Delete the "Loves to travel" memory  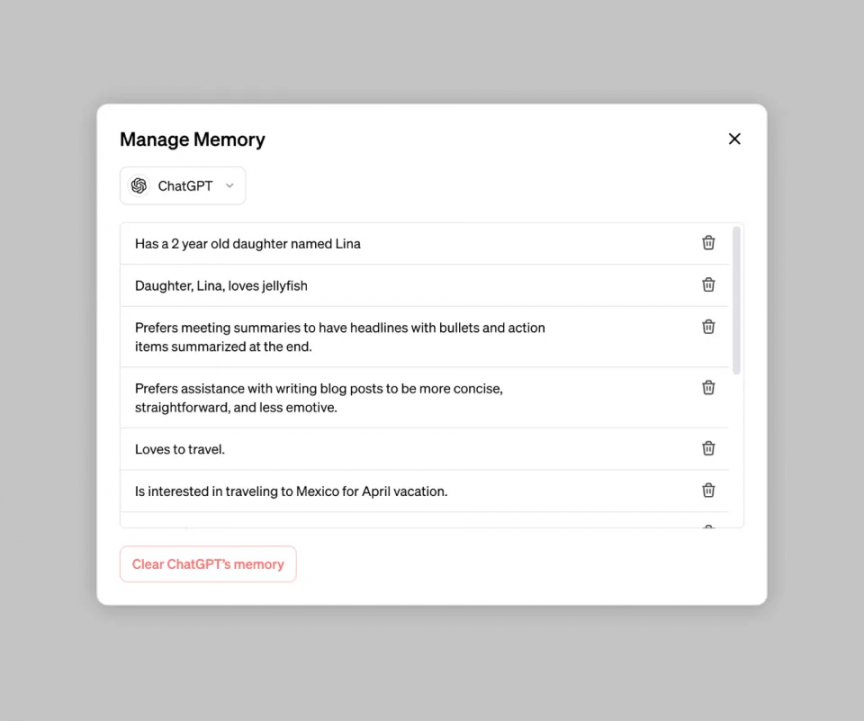tap(708, 448)
